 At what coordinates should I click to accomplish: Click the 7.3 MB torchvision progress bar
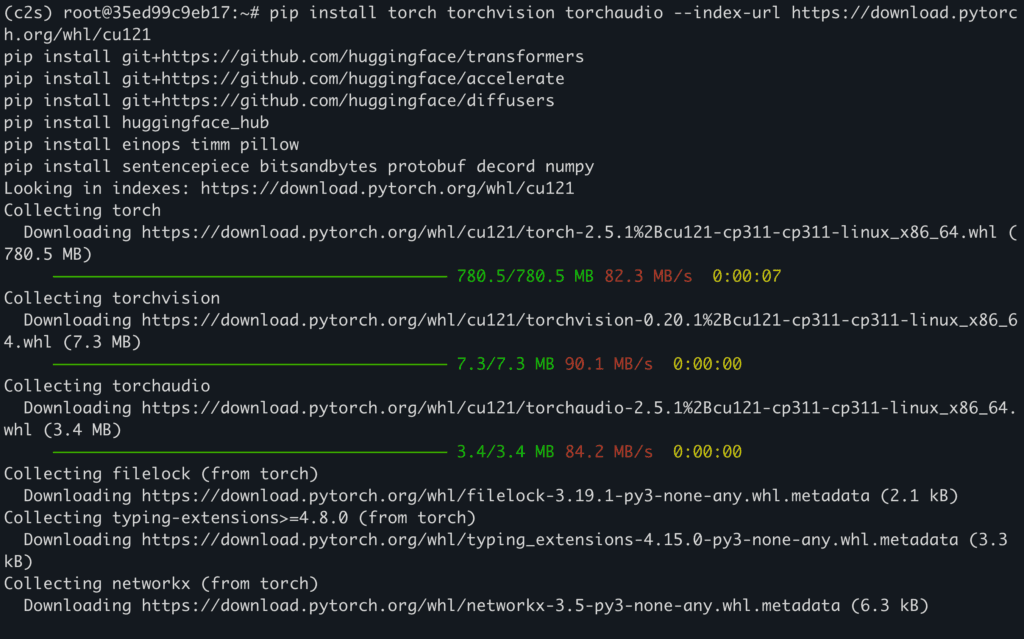coord(249,364)
